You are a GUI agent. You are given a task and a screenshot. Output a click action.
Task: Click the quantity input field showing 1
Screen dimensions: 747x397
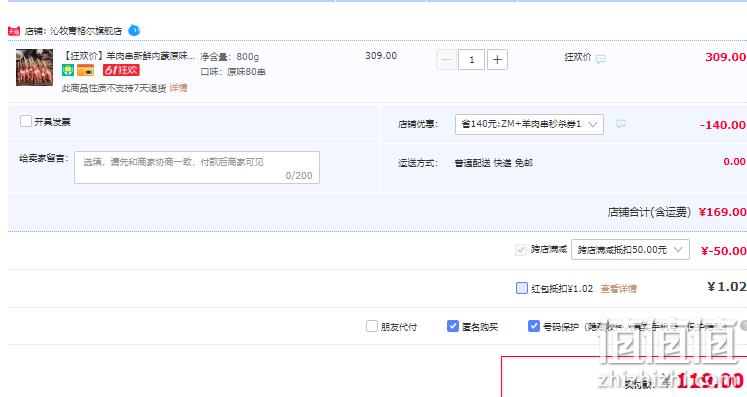tap(472, 60)
